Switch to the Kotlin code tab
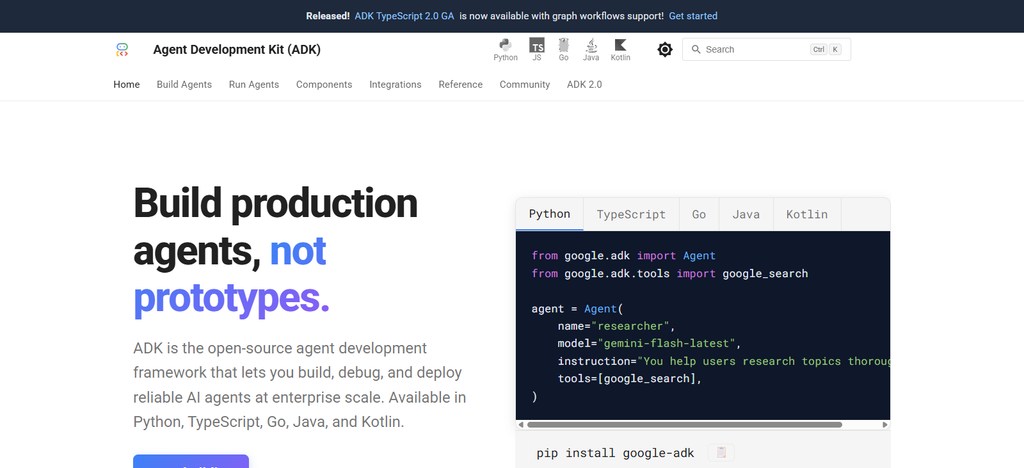The width and height of the screenshot is (1024, 468). click(807, 214)
